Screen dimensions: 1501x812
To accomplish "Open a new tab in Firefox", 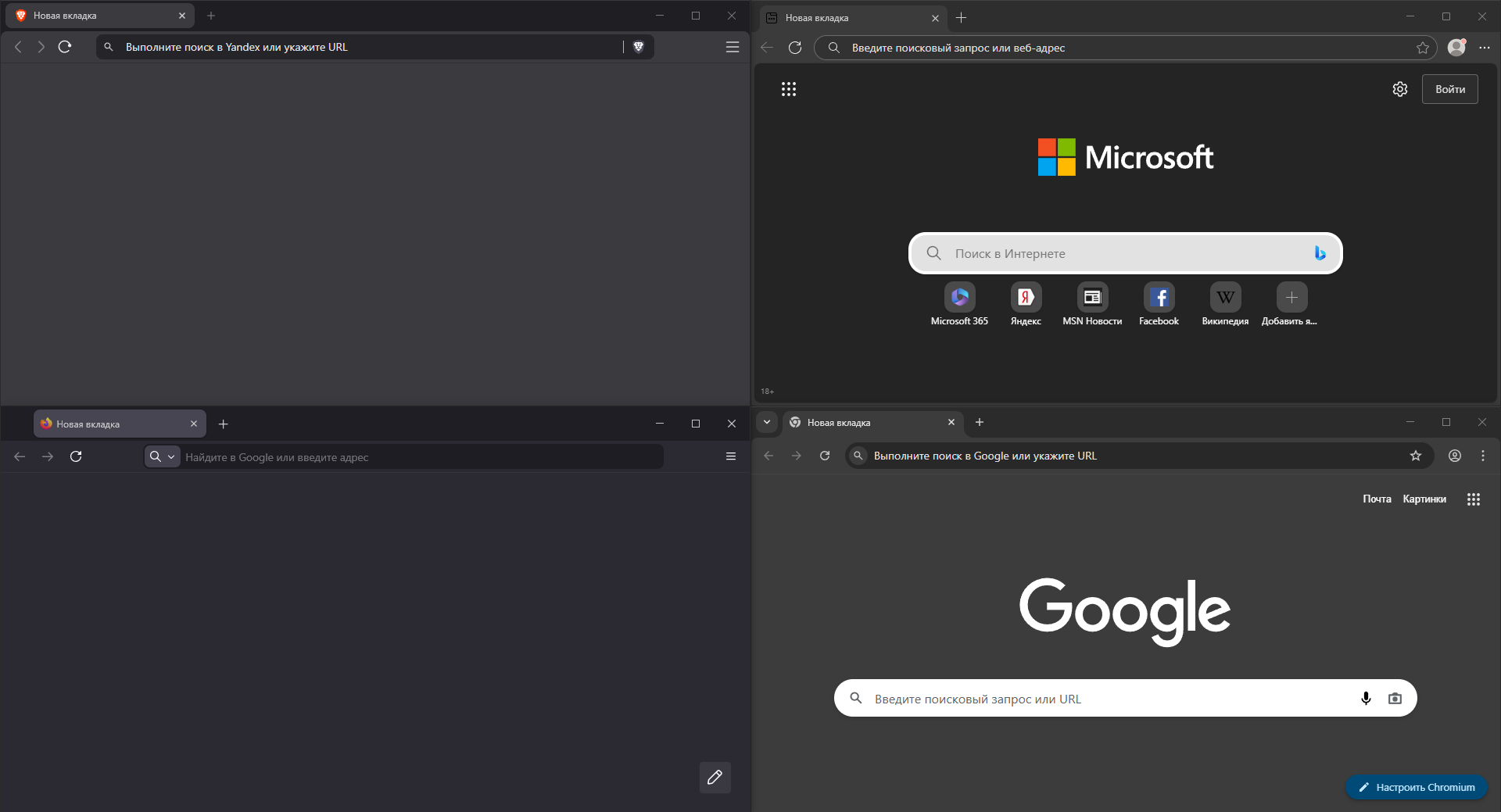I will 224,424.
